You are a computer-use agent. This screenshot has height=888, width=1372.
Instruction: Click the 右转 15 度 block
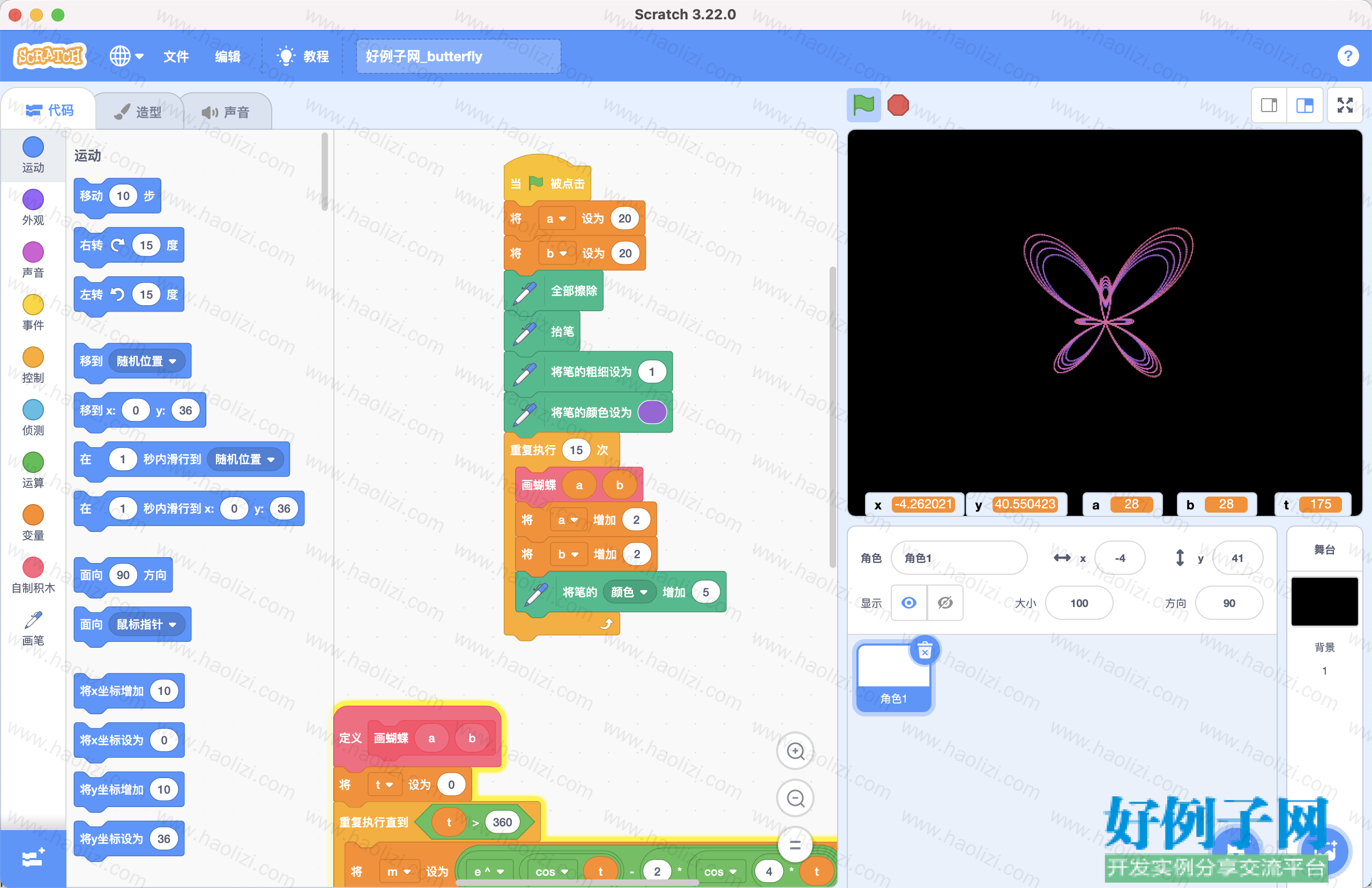[x=129, y=246]
